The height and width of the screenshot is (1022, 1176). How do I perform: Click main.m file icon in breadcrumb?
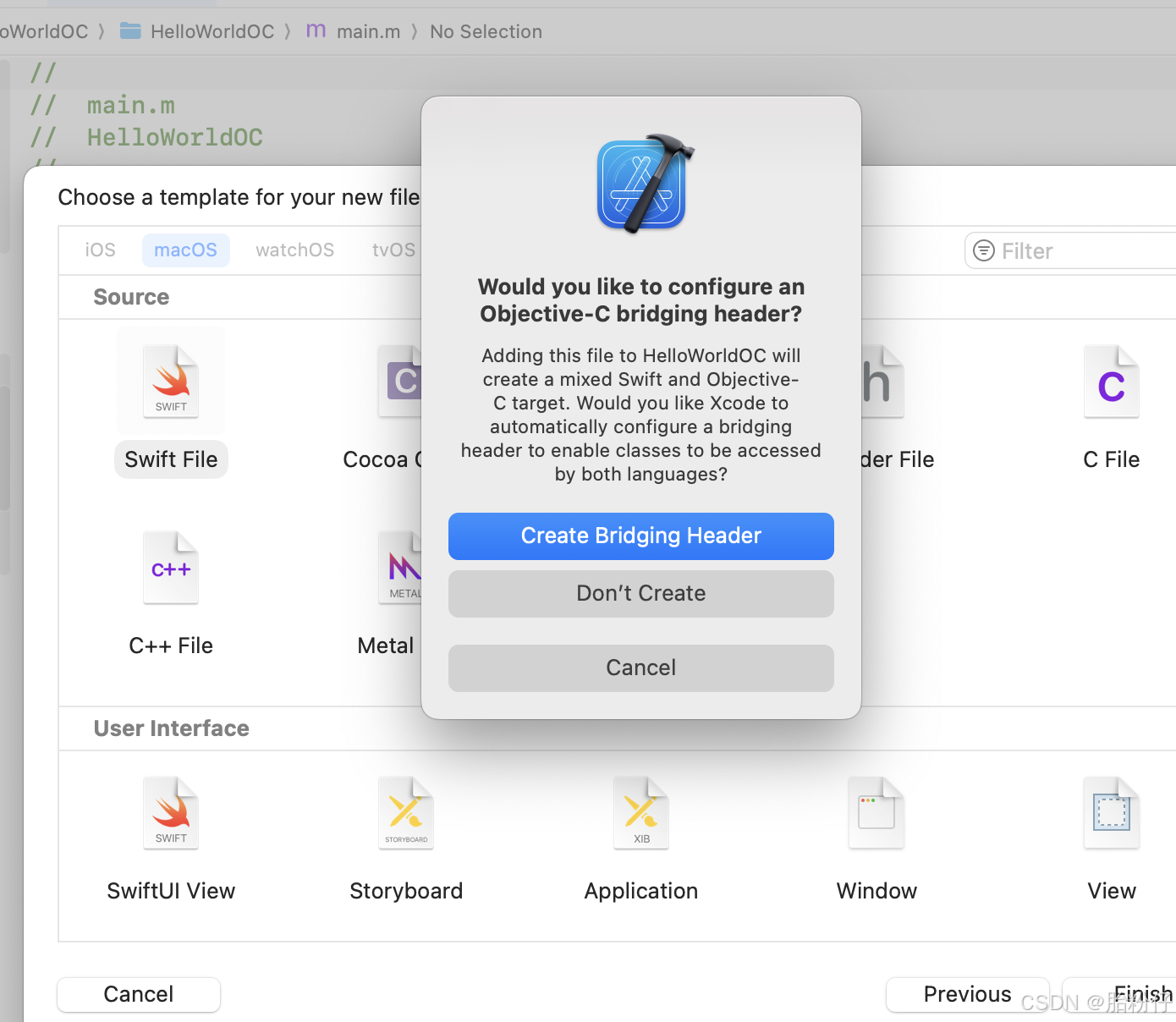[316, 30]
